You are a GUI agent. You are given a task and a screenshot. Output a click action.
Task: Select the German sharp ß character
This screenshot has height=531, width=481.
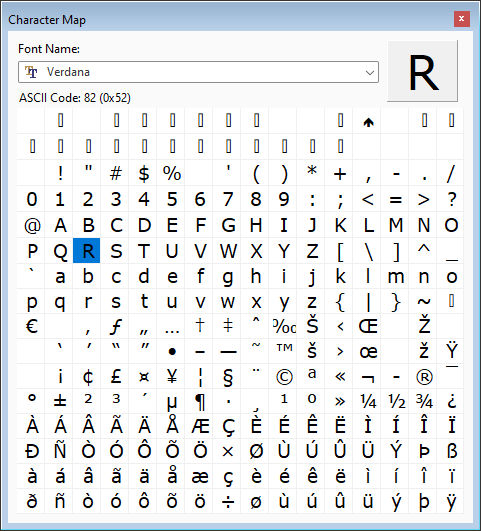point(451,452)
